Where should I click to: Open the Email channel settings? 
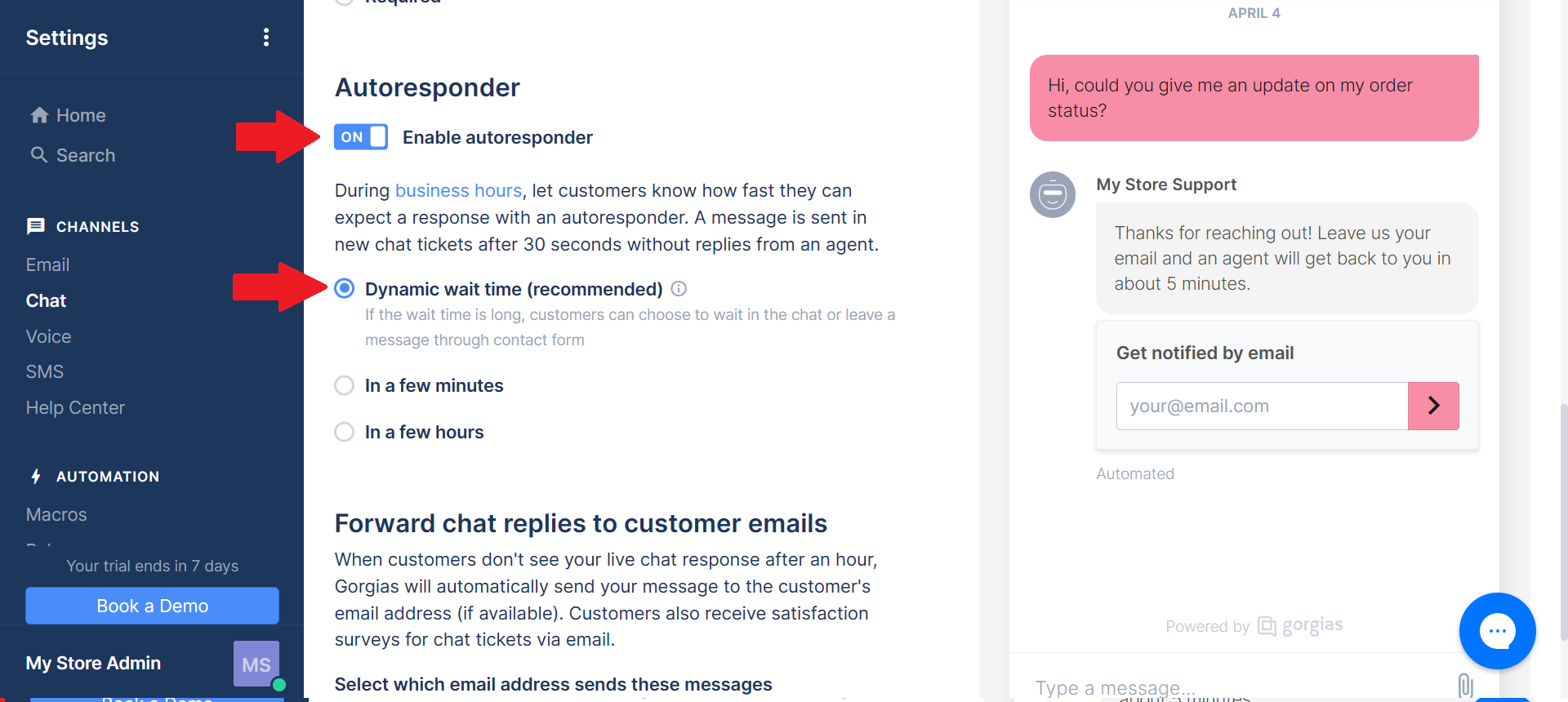[x=47, y=264]
